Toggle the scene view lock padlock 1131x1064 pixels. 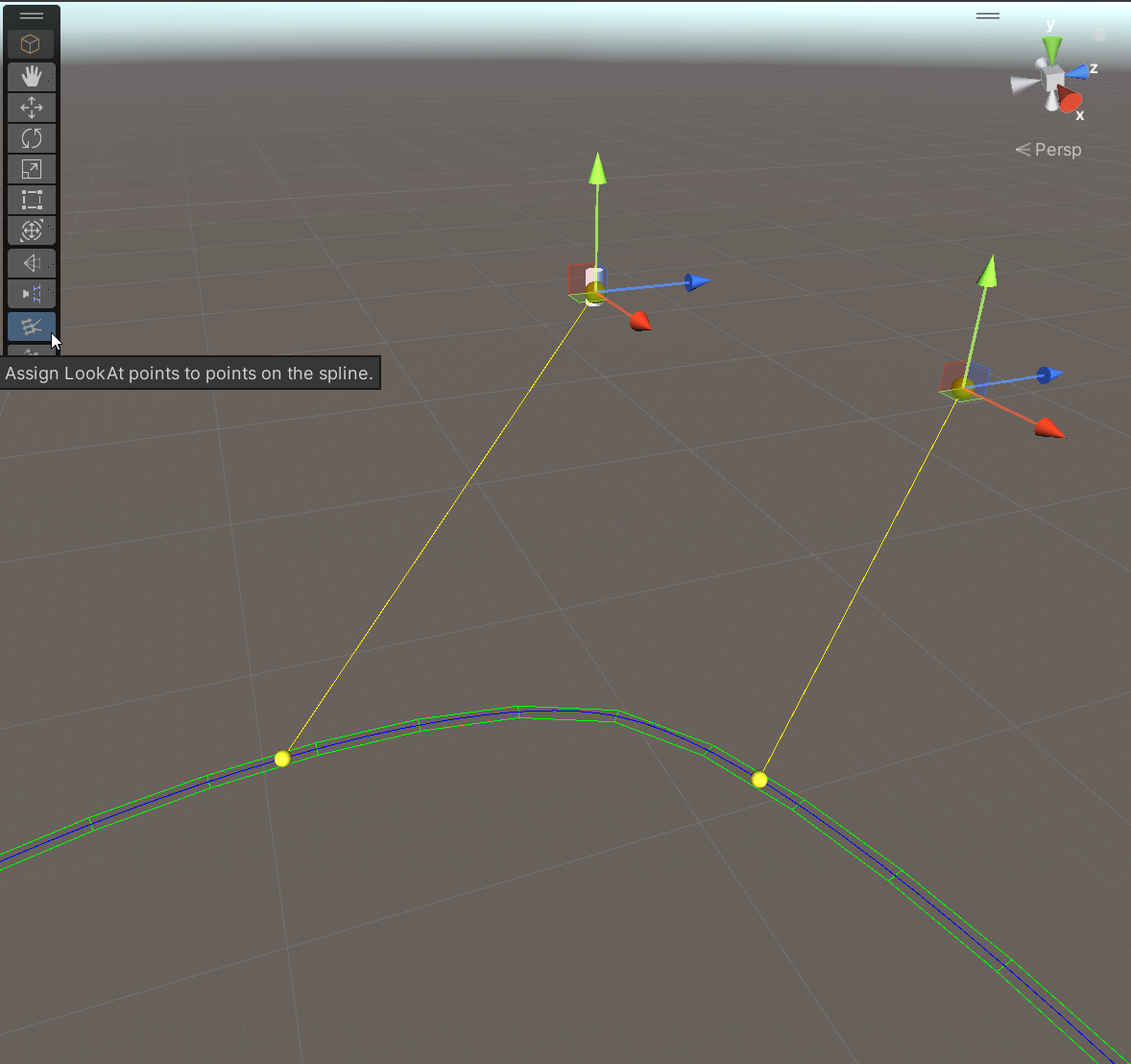1099,34
